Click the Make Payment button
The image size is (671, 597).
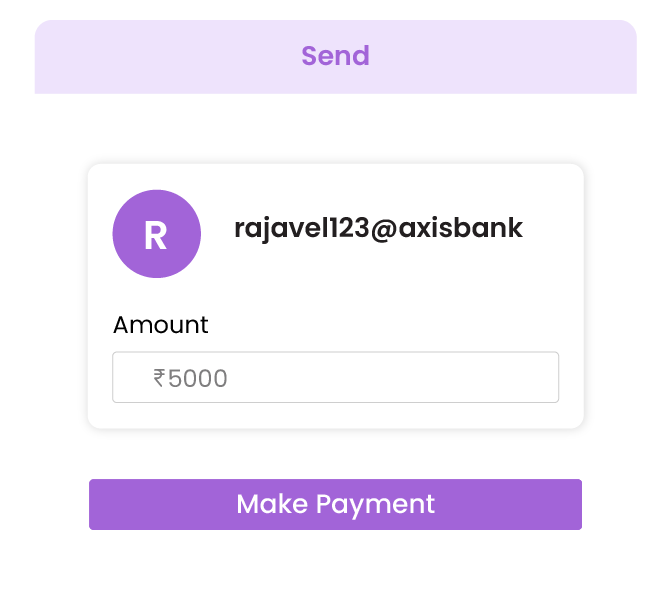(x=336, y=504)
